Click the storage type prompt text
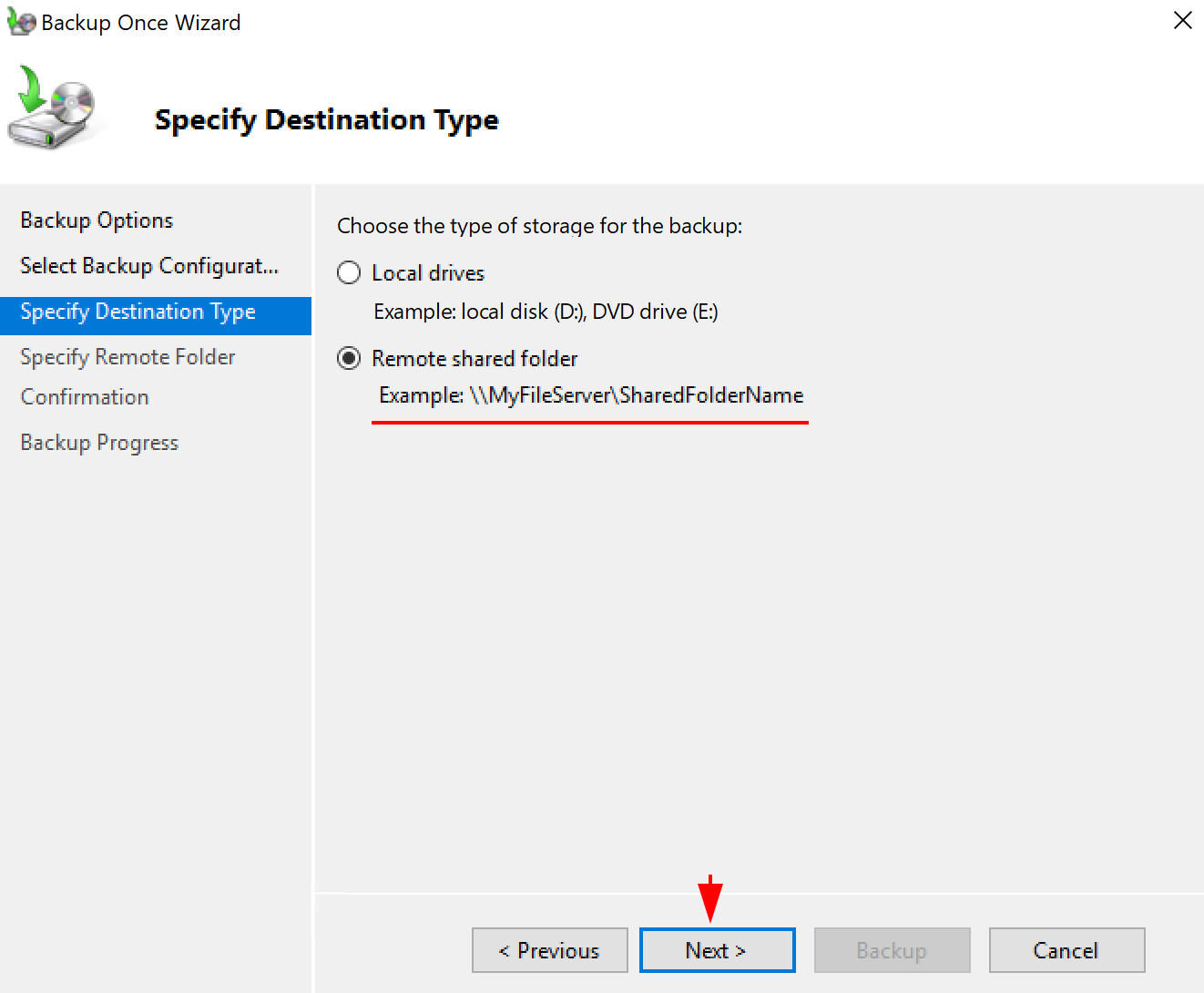This screenshot has width=1204, height=993. coord(539,226)
